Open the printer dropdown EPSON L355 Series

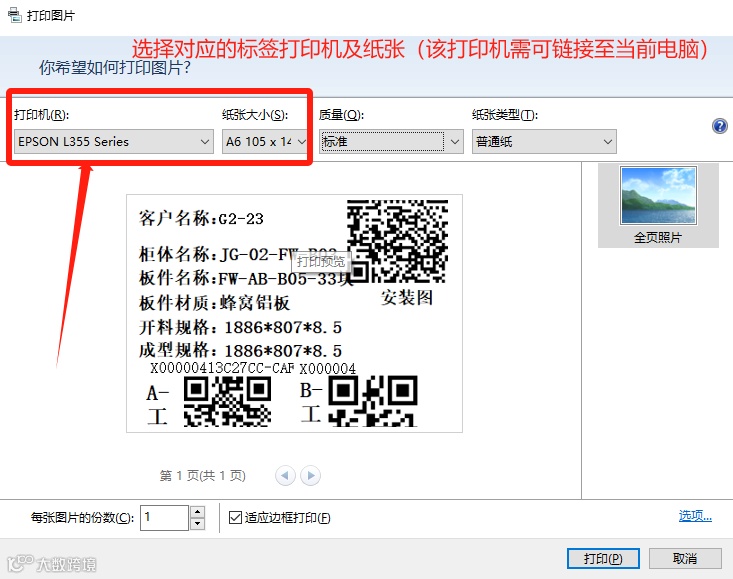coord(114,142)
